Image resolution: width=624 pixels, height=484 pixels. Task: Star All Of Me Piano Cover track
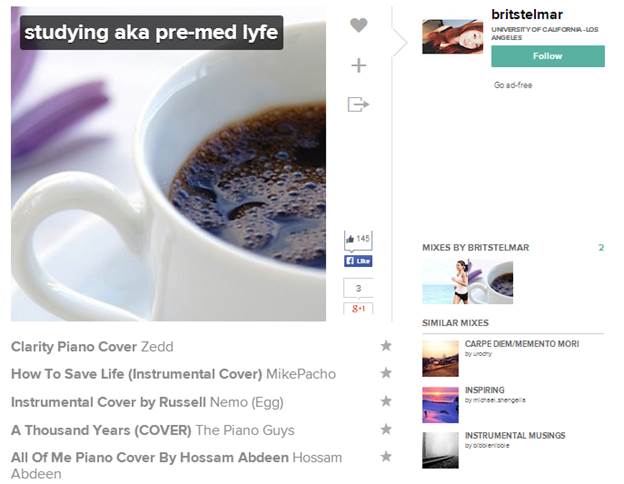pos(386,457)
